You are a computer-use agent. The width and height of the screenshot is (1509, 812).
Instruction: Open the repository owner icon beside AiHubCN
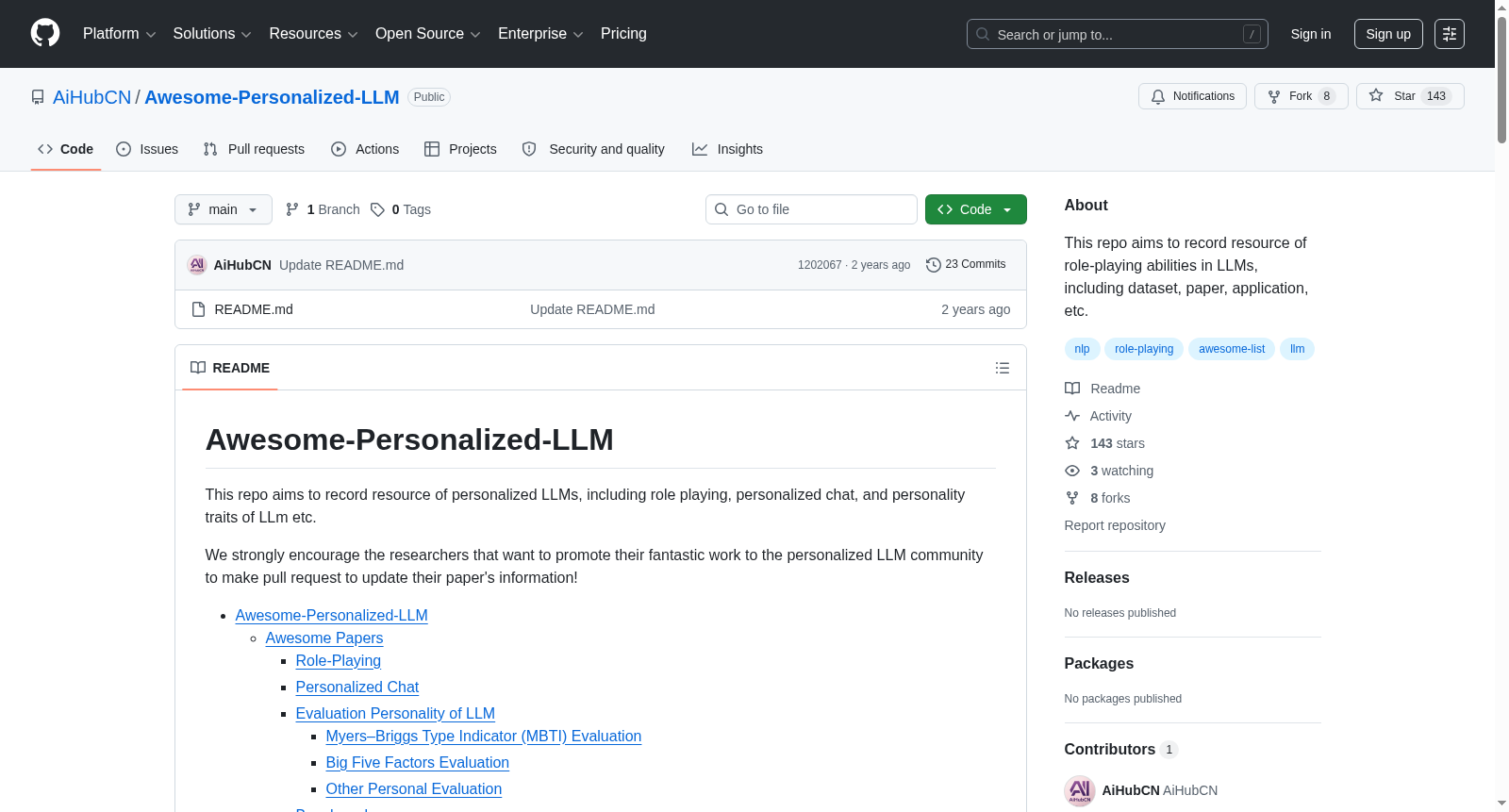[x=38, y=97]
